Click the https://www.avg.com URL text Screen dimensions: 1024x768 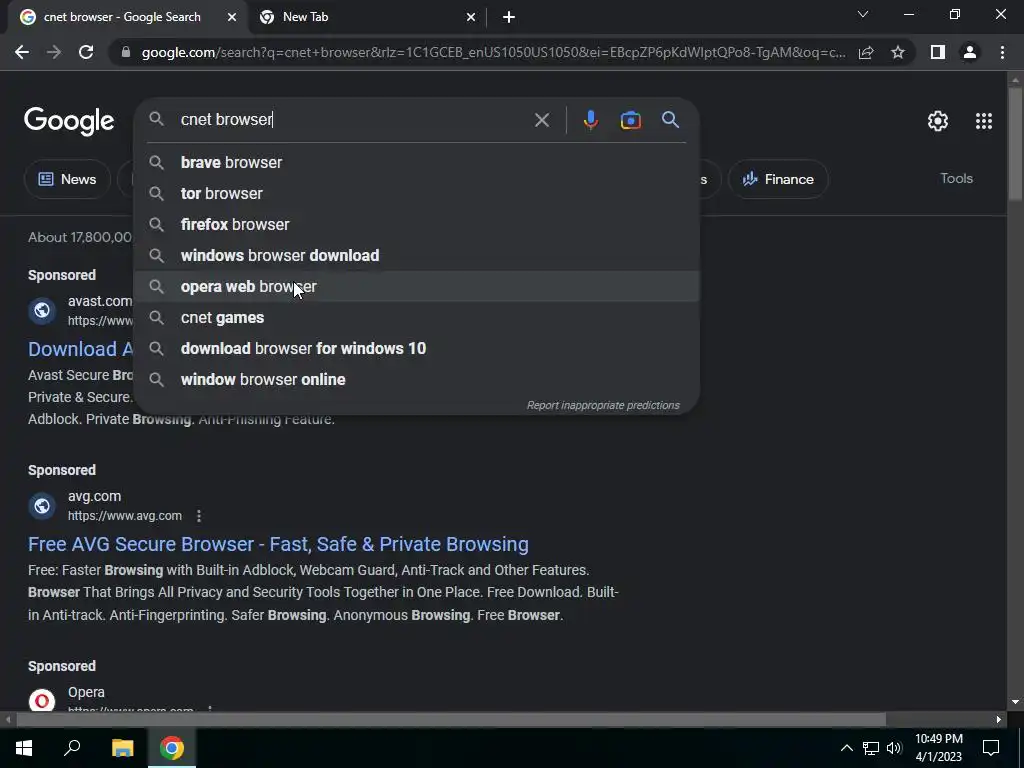[125, 516]
